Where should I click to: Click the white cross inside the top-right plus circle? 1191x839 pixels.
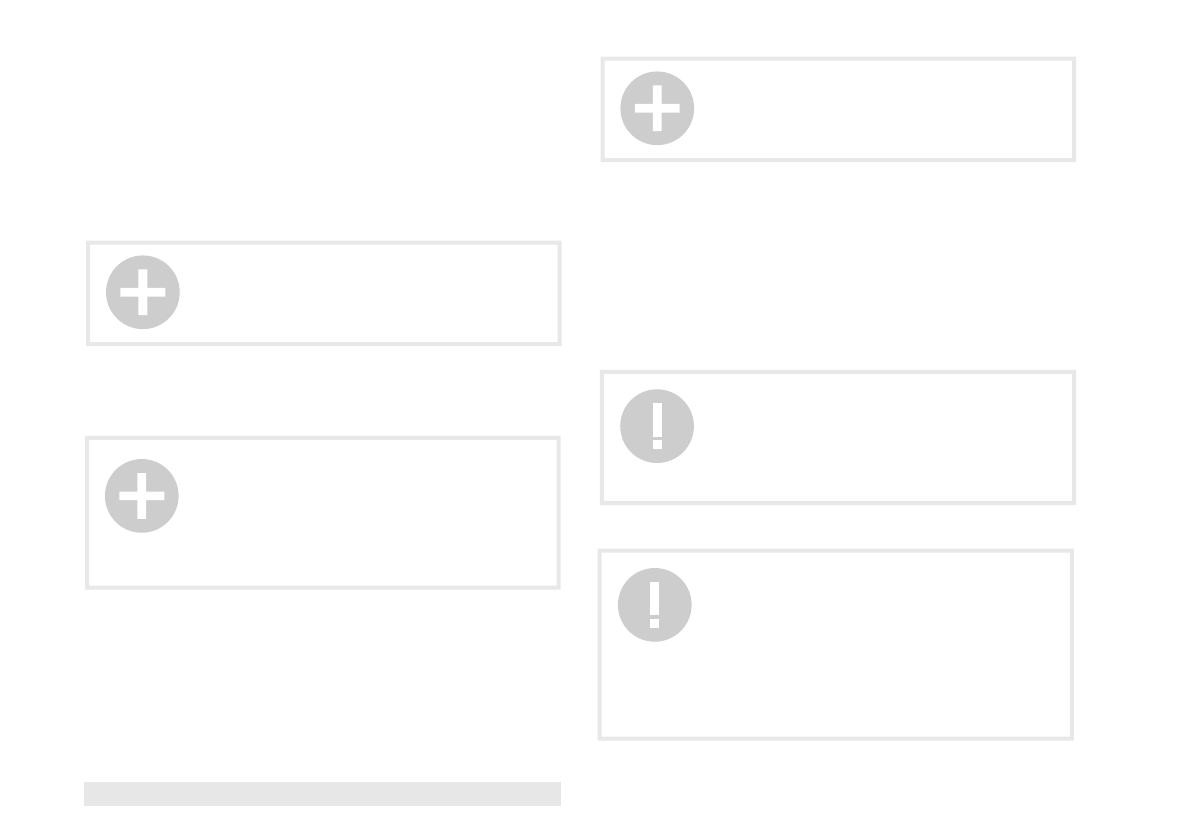[x=657, y=108]
